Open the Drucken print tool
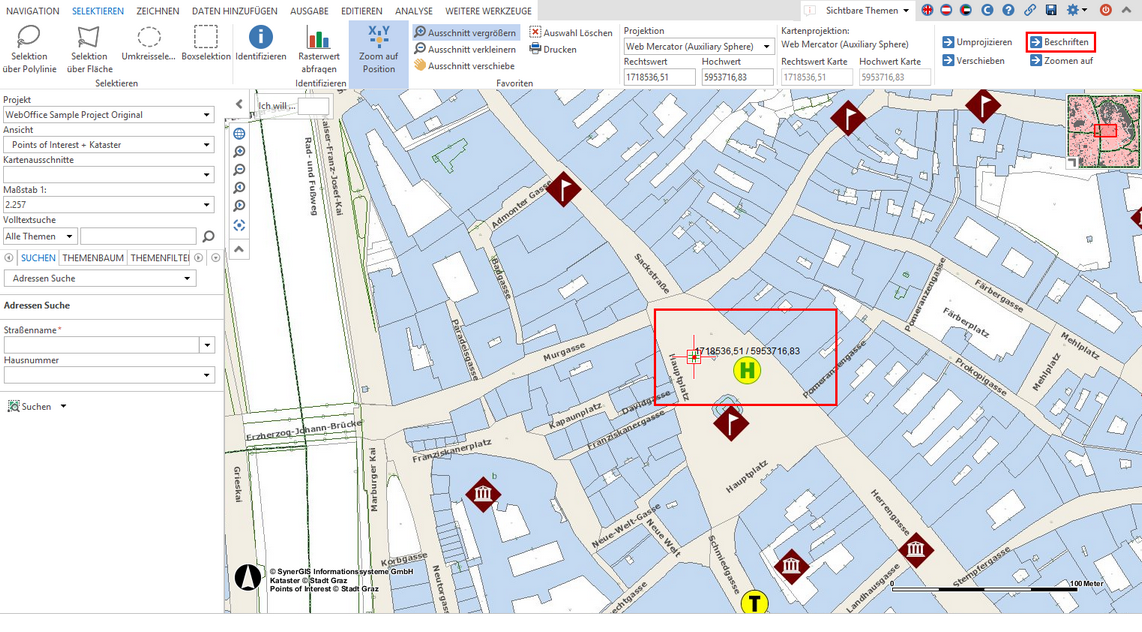This screenshot has height=632, width=1142. point(553,50)
